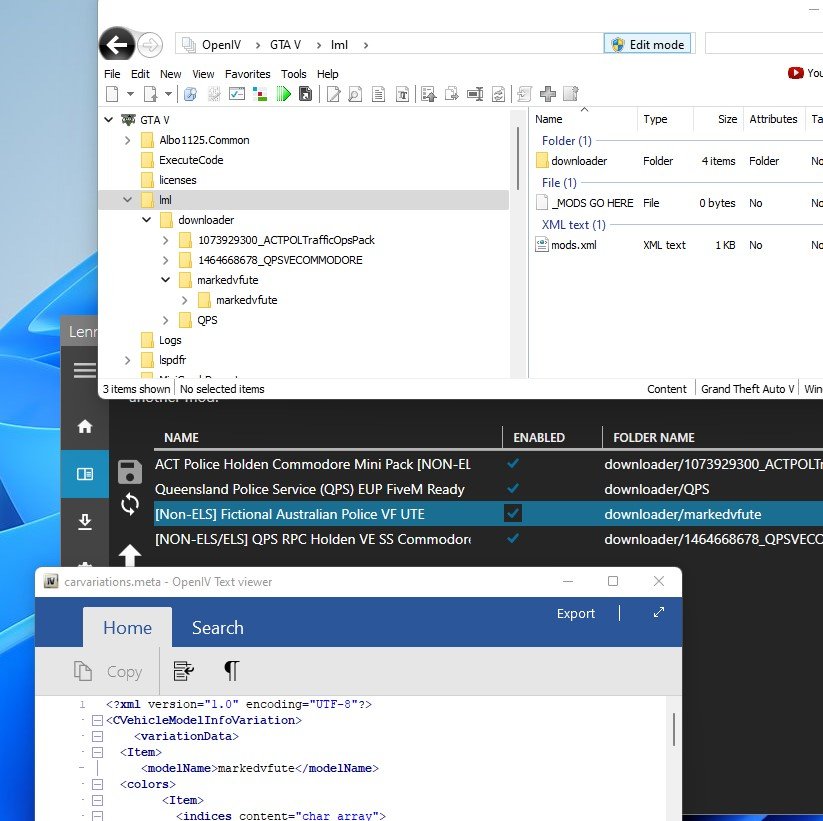Click the refresh arrows icon beside mod list
This screenshot has width=823, height=821.
[129, 504]
